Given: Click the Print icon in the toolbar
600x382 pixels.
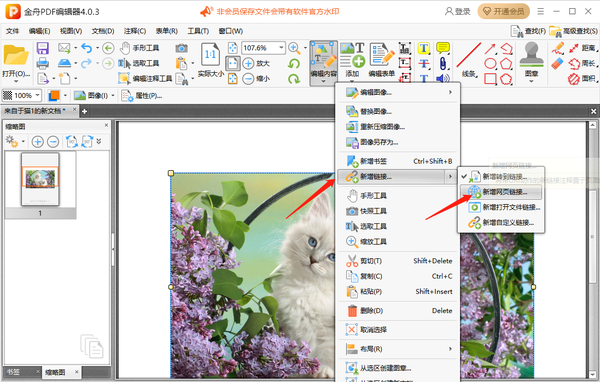Looking at the screenshot, I should click(x=42, y=64).
